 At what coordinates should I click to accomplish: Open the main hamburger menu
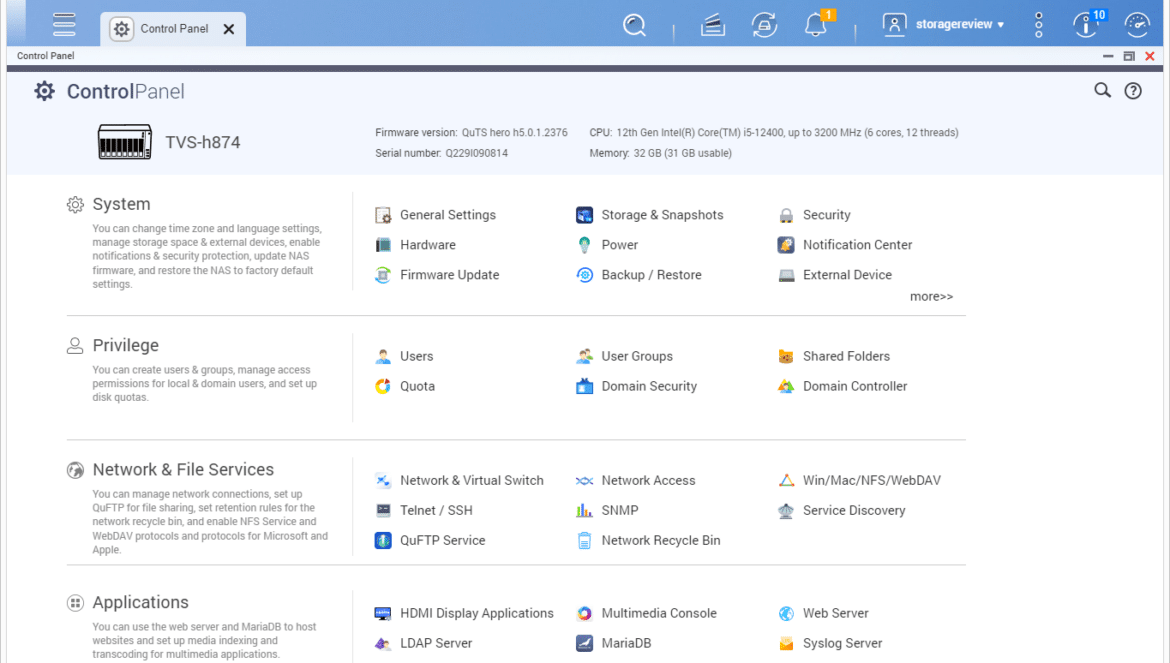pyautogui.click(x=64, y=25)
